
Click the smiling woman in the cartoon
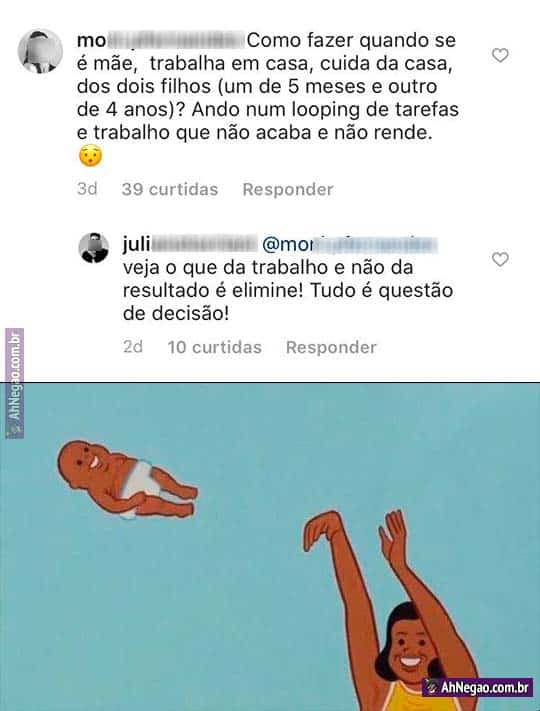399,612
